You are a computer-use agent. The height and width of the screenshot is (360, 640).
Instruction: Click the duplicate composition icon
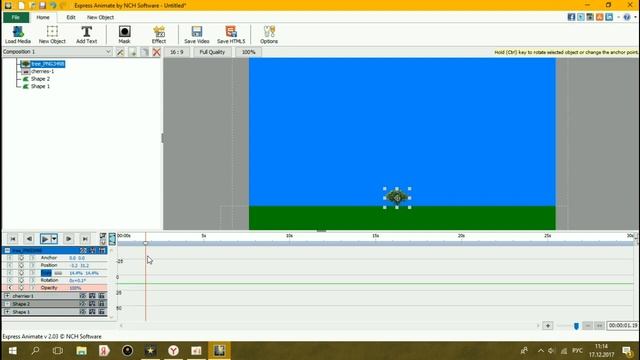(144, 52)
